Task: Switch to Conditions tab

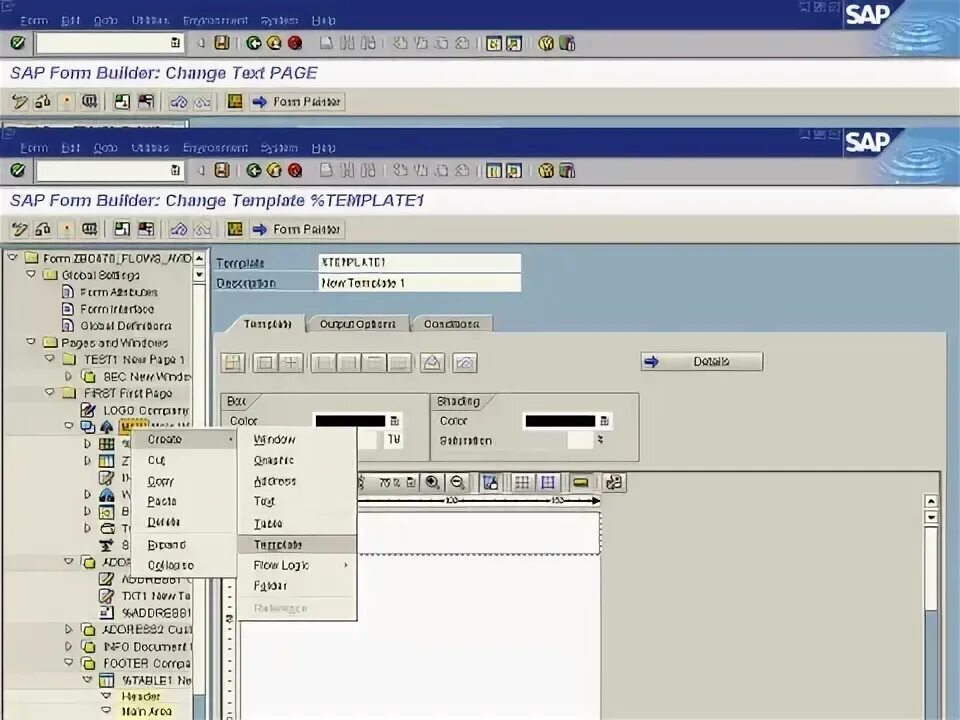Action: point(451,324)
